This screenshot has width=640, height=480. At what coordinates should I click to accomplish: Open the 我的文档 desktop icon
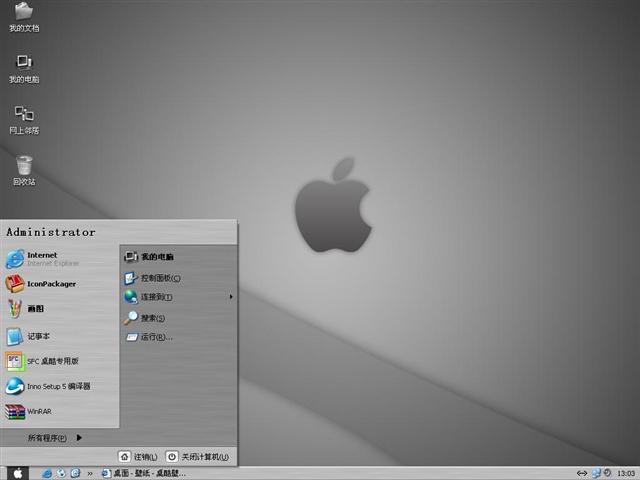pyautogui.click(x=24, y=17)
